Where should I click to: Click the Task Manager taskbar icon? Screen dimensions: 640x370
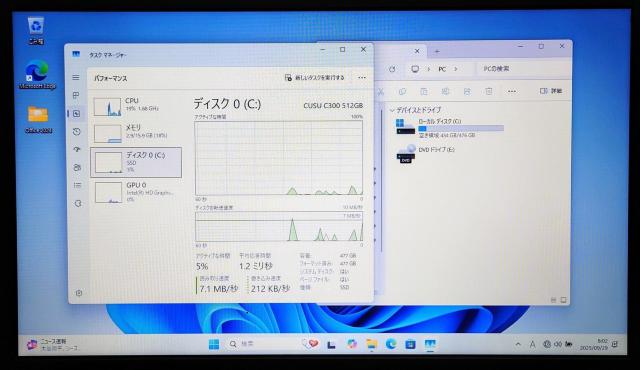(430, 345)
